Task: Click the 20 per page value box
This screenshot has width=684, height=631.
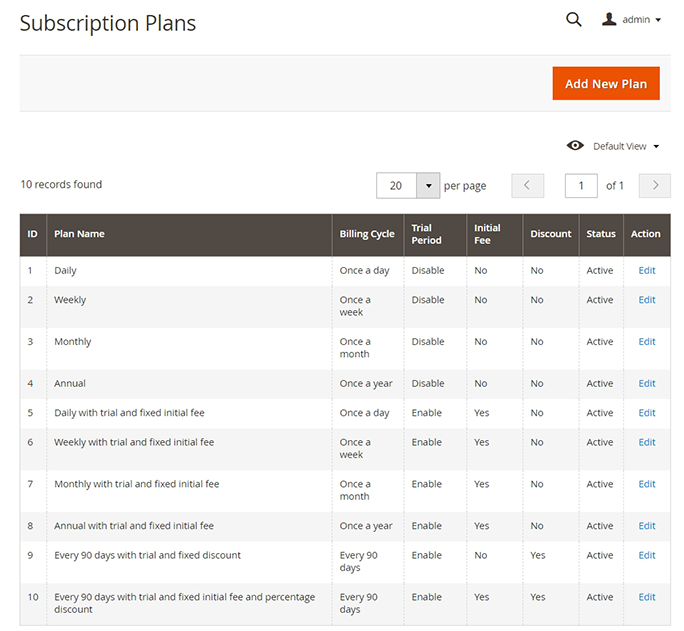Action: click(396, 185)
